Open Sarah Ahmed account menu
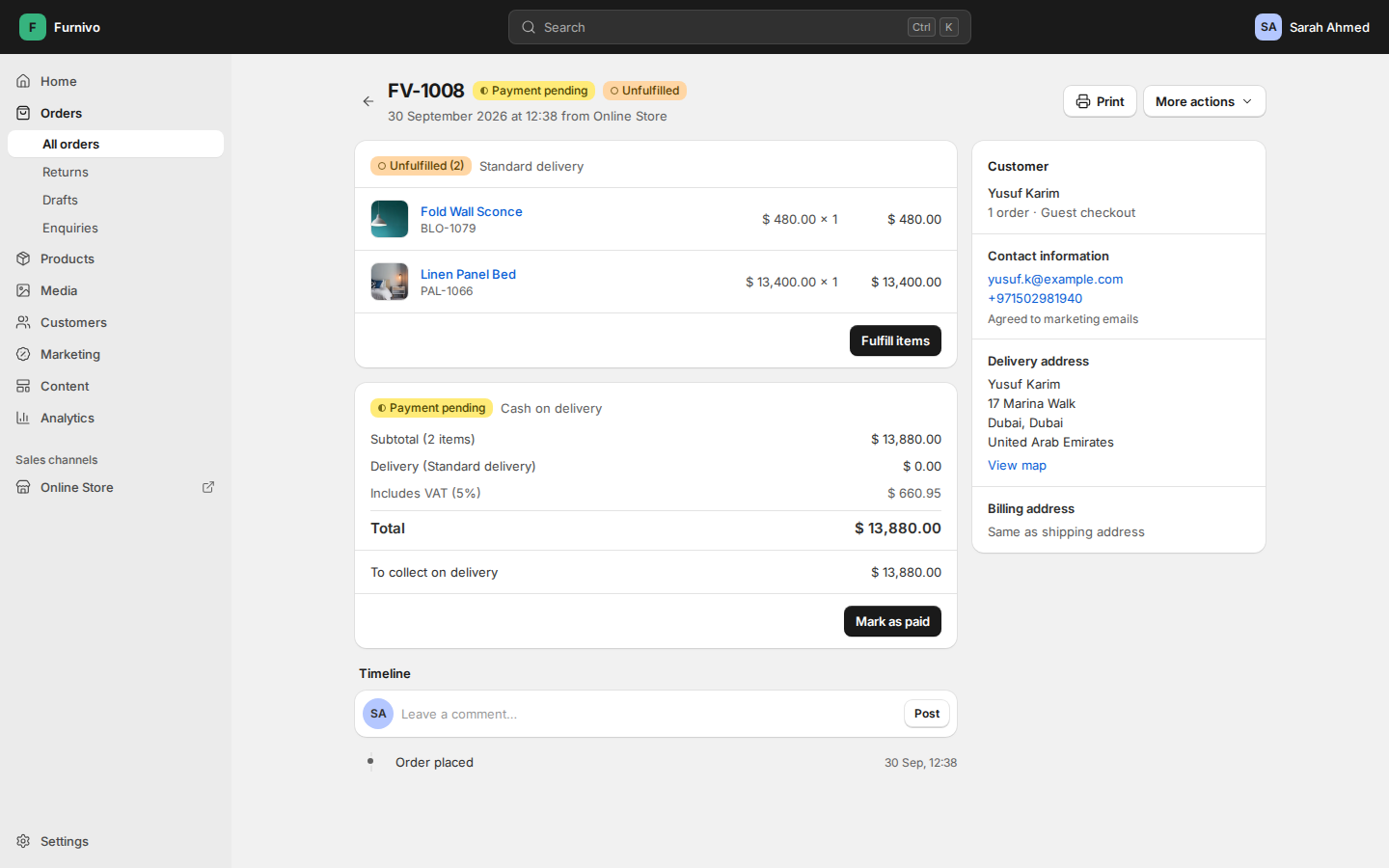1389x868 pixels. (x=1312, y=27)
